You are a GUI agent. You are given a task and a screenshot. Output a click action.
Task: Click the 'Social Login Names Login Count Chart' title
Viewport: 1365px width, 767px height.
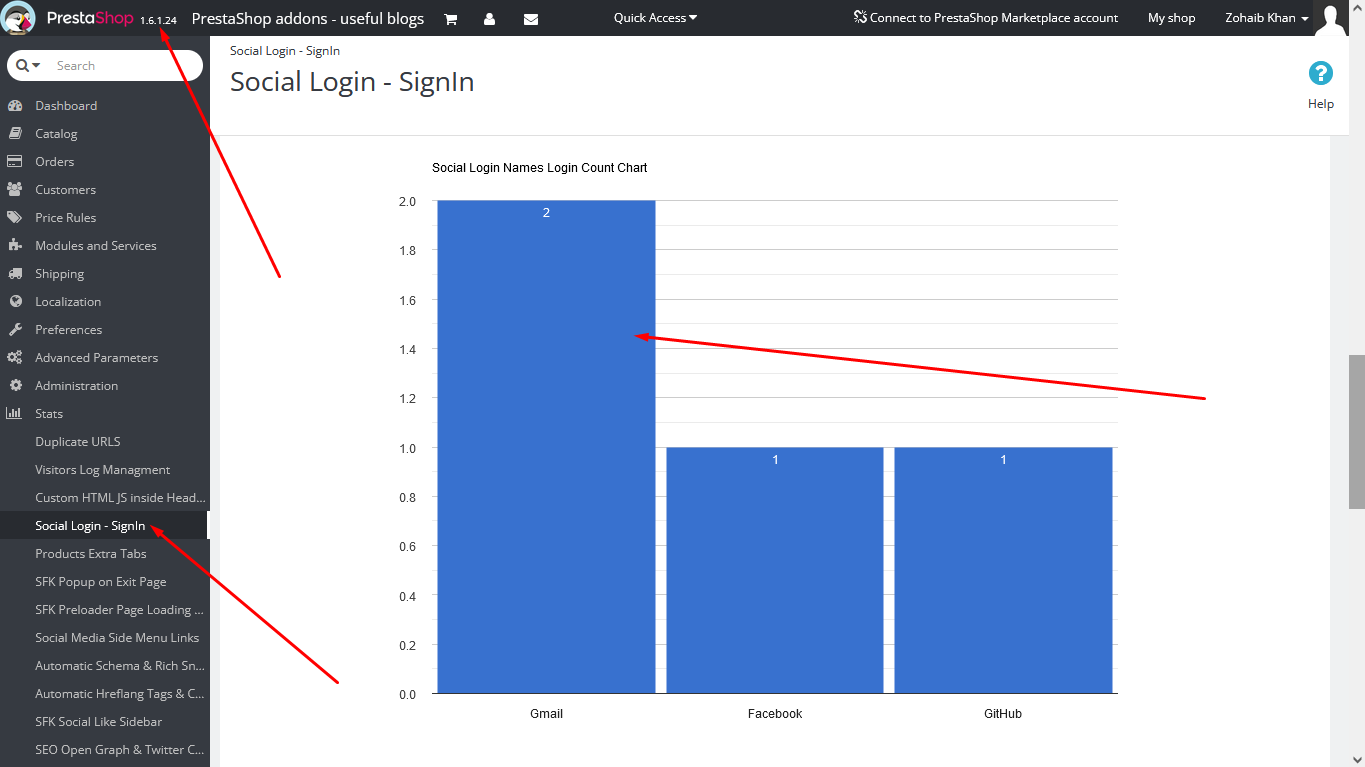coord(540,168)
